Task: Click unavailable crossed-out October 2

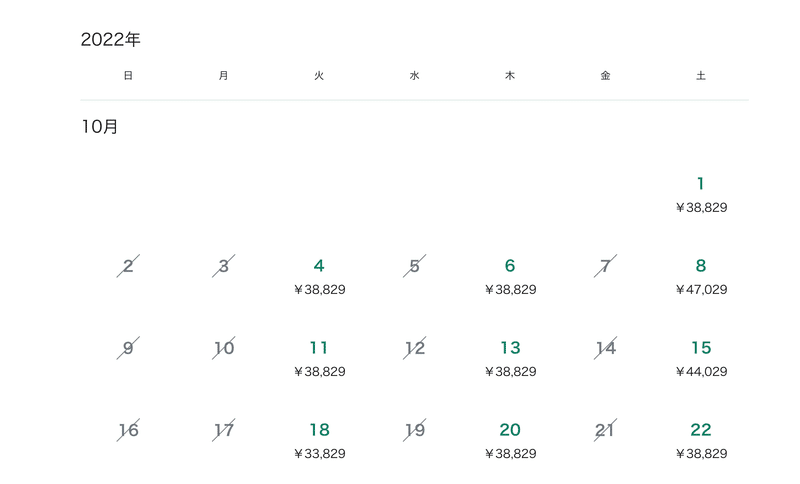Action: click(128, 266)
